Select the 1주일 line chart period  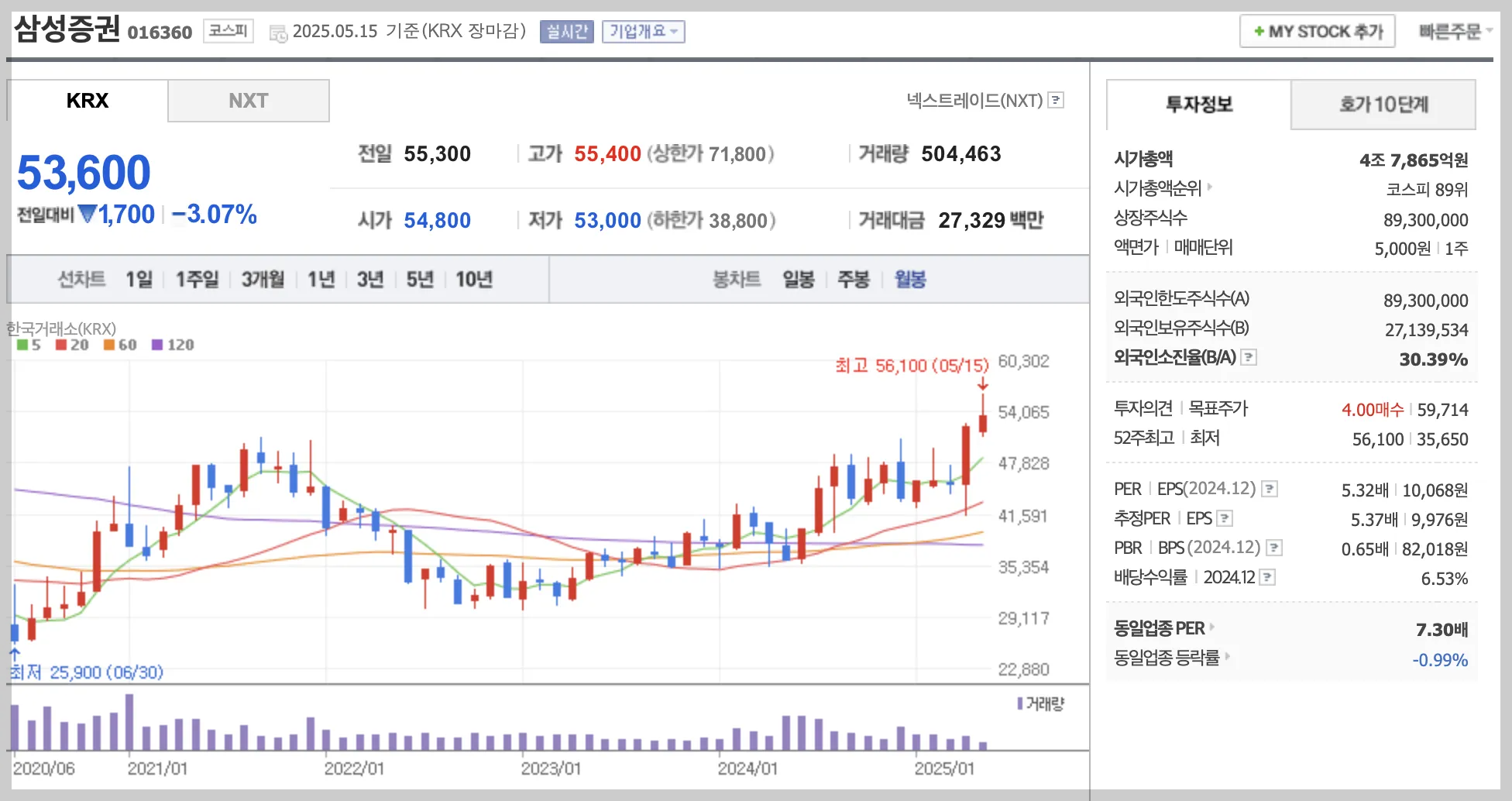click(197, 279)
